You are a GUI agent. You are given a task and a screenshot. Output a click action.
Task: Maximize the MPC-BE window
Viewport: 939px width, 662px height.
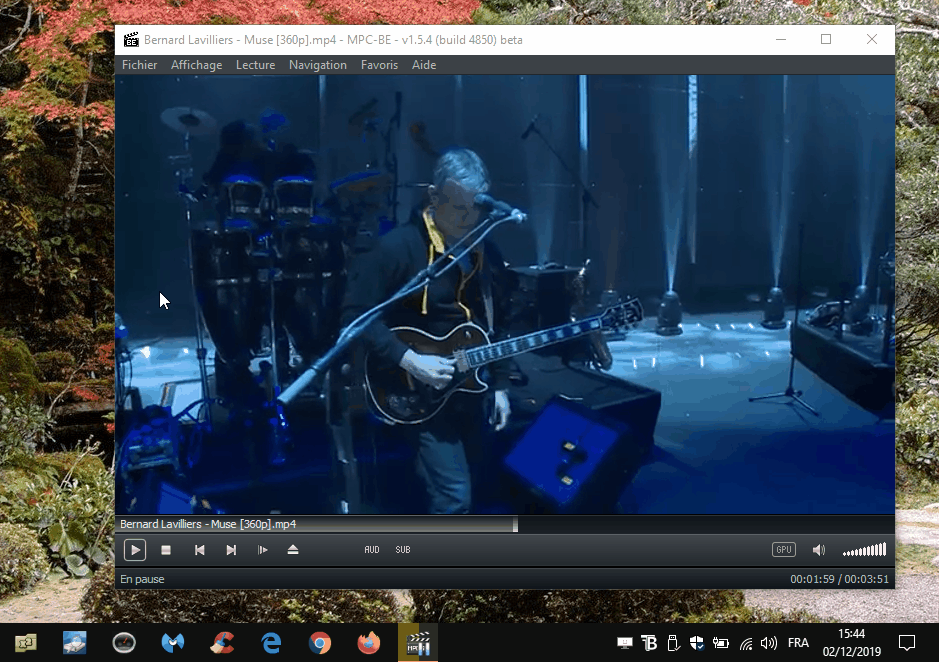[x=826, y=40]
